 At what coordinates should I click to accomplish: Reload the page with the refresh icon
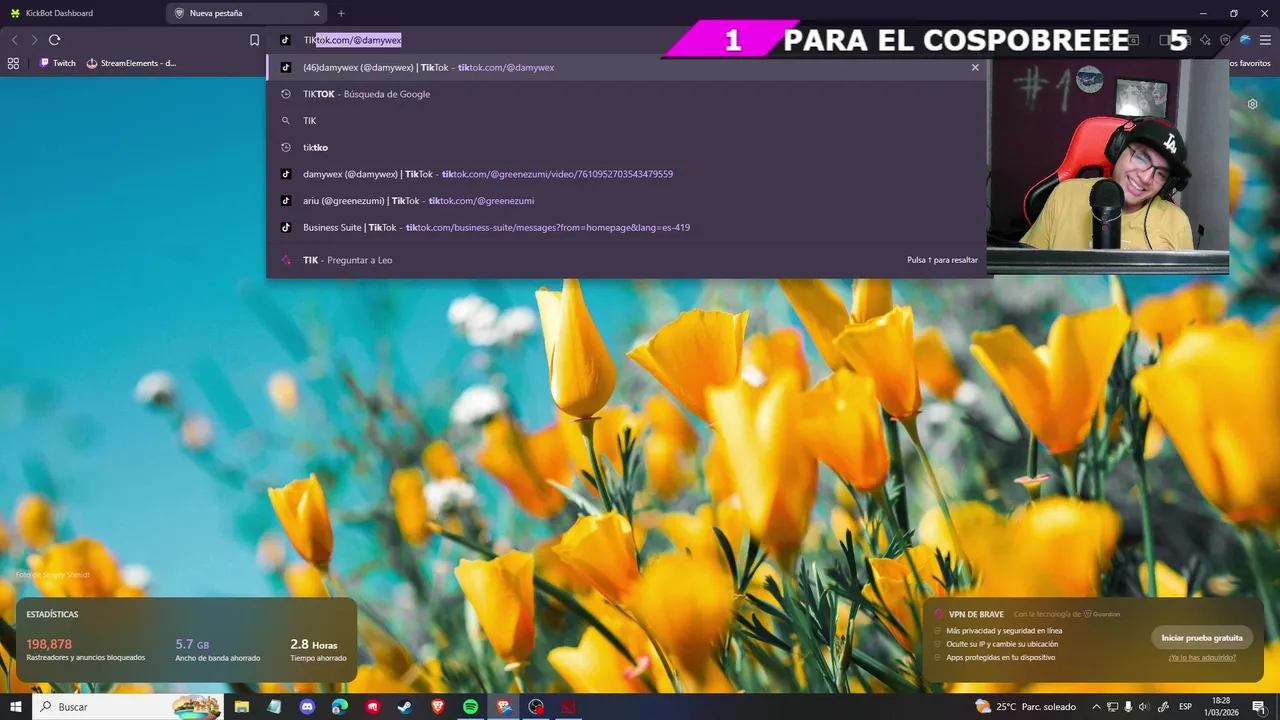[x=55, y=40]
